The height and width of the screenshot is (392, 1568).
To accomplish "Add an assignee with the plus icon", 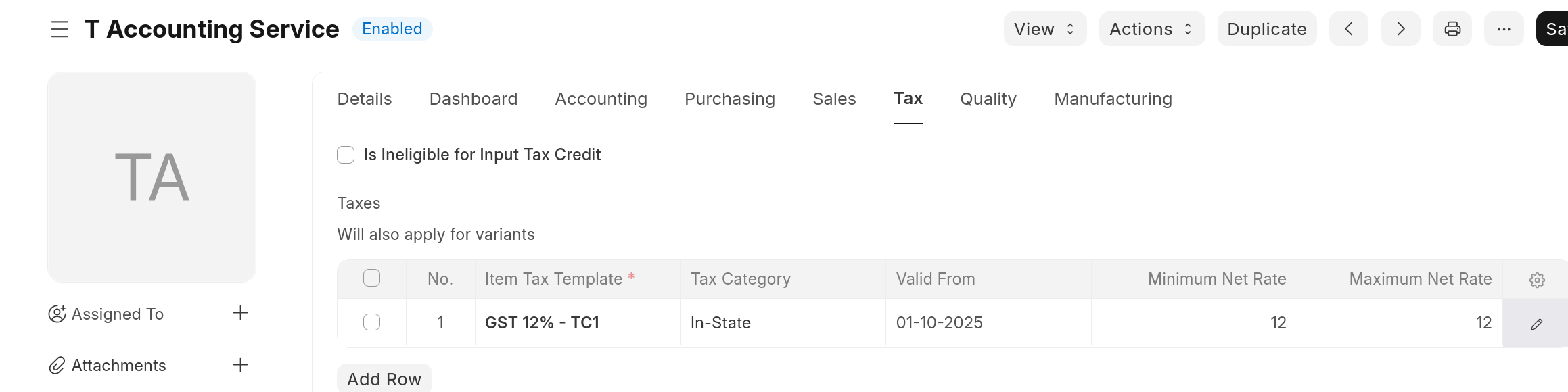I will coord(240,313).
